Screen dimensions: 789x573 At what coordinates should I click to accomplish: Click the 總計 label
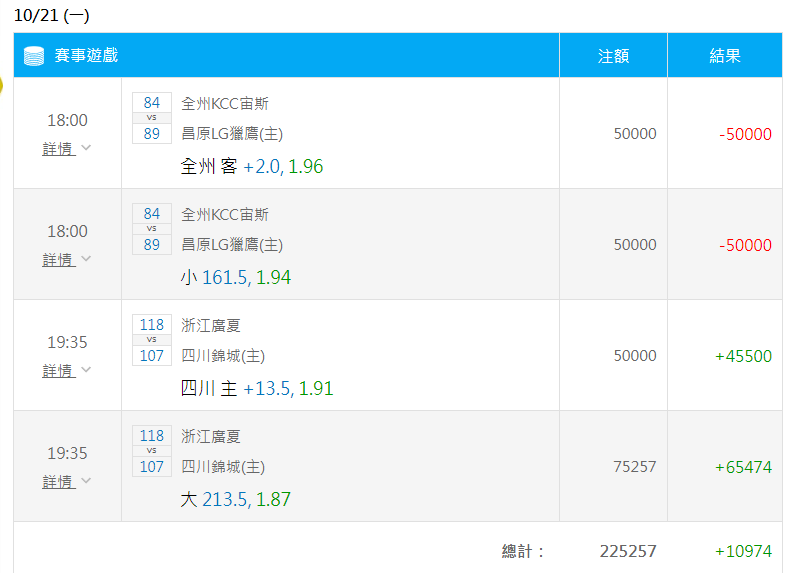523,551
